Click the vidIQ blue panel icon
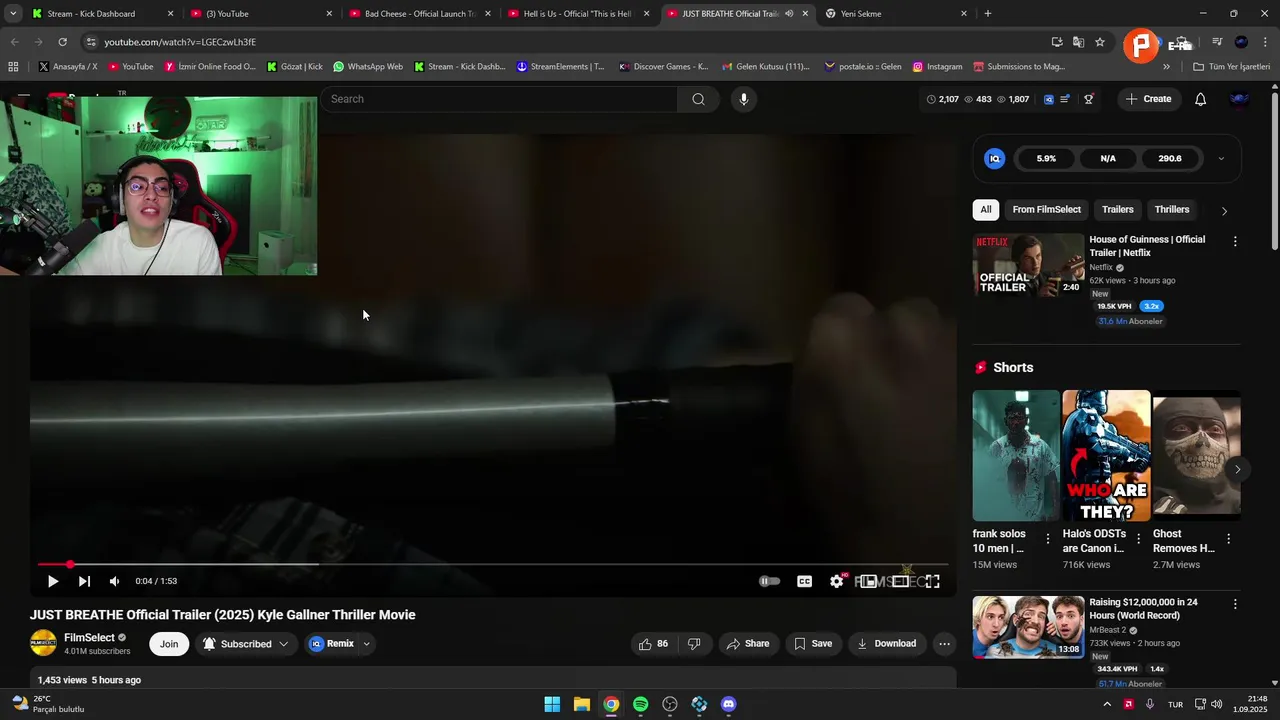 coord(994,158)
